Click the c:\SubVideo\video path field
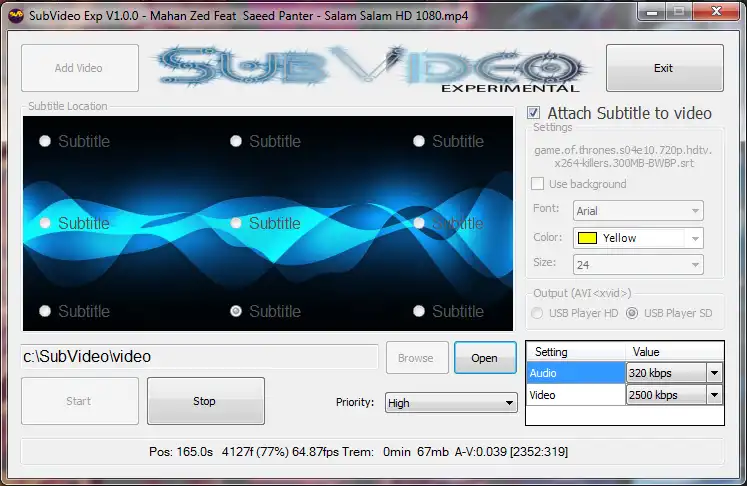Viewport: 747px width, 486px height. click(199, 356)
